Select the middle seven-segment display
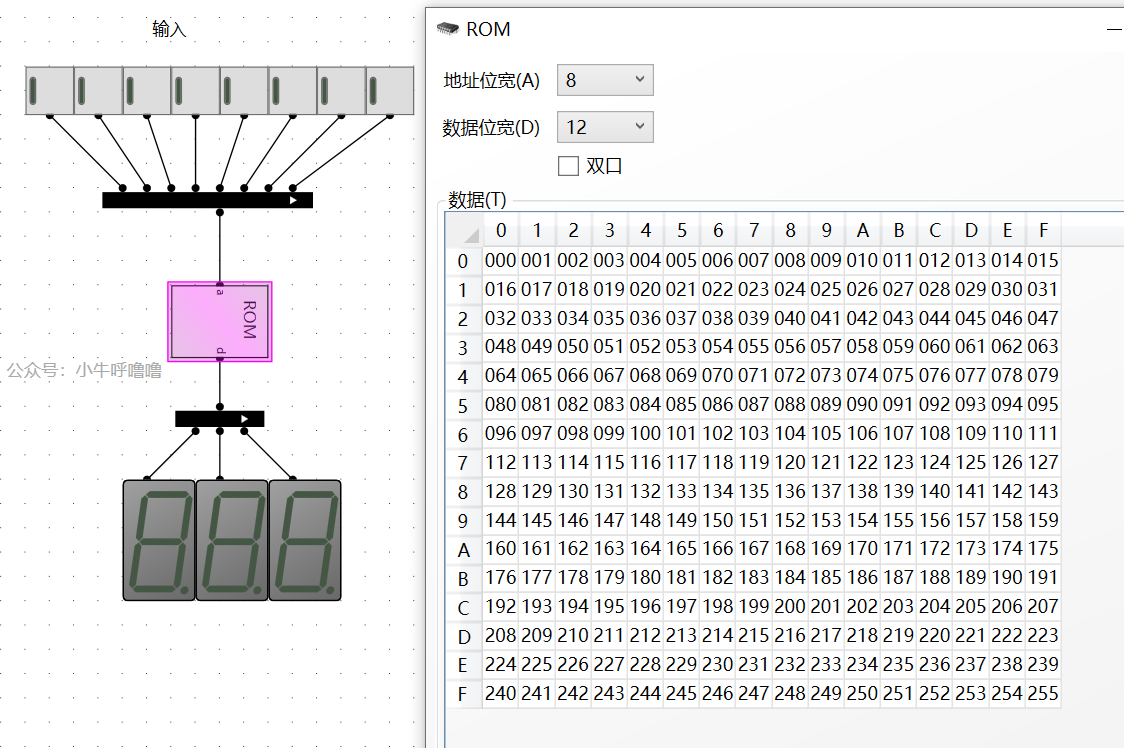The height and width of the screenshot is (748, 1124). [x=231, y=540]
